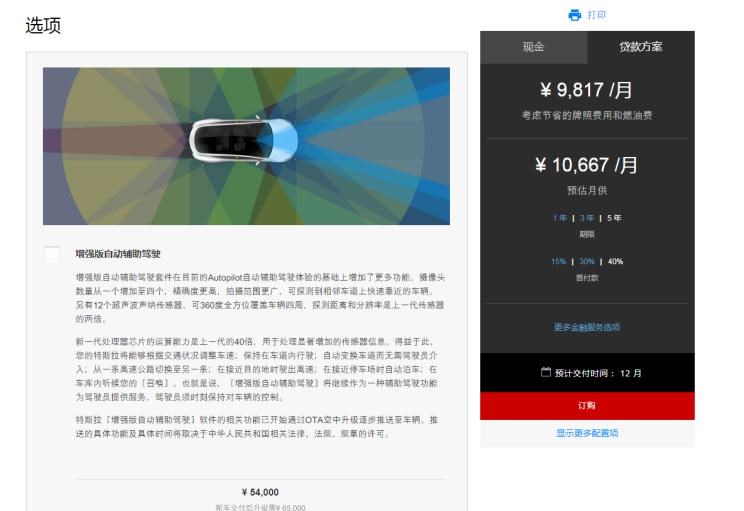Screen dimensions: 744x511
Task: Switch to the 贷款方案 tab
Action: click(641, 47)
